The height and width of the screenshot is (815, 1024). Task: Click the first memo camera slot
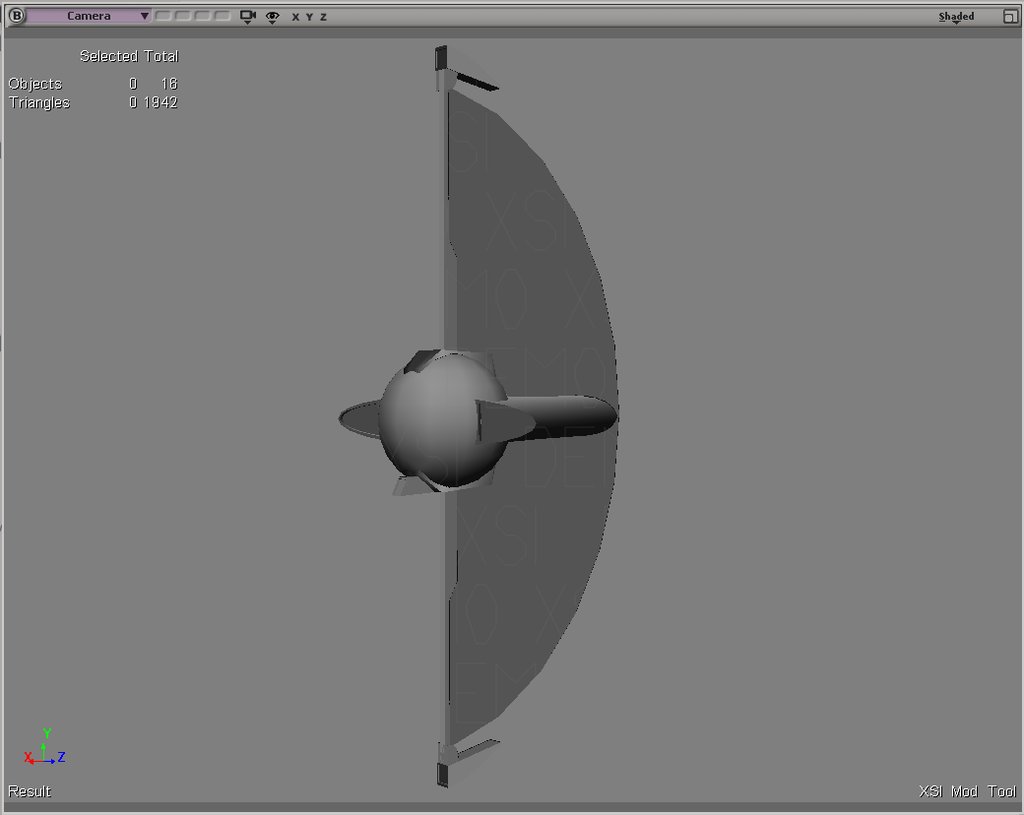click(x=163, y=16)
